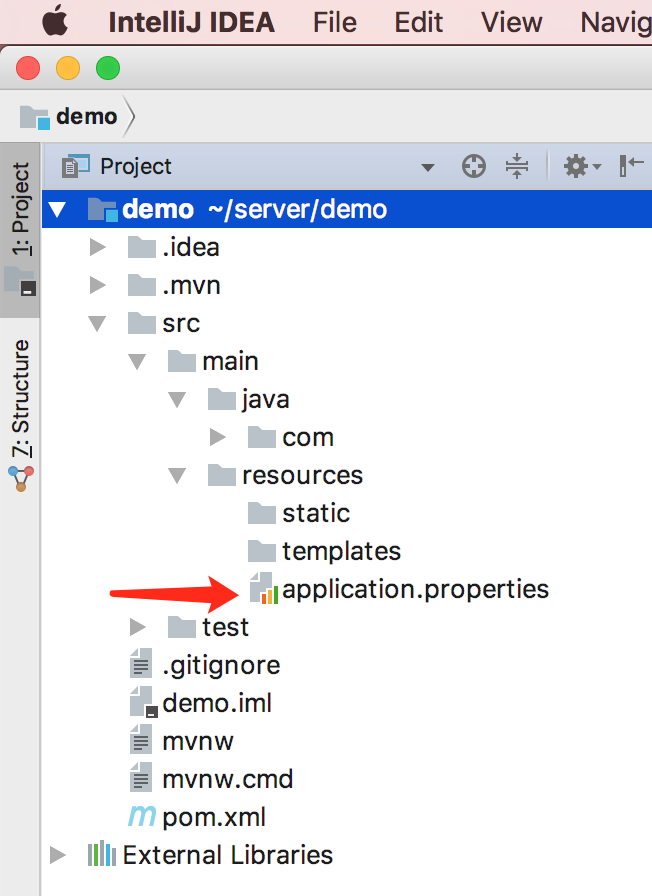Viewport: 652px width, 896px height.
Task: Select the templates folder
Action: pyautogui.click(x=340, y=551)
